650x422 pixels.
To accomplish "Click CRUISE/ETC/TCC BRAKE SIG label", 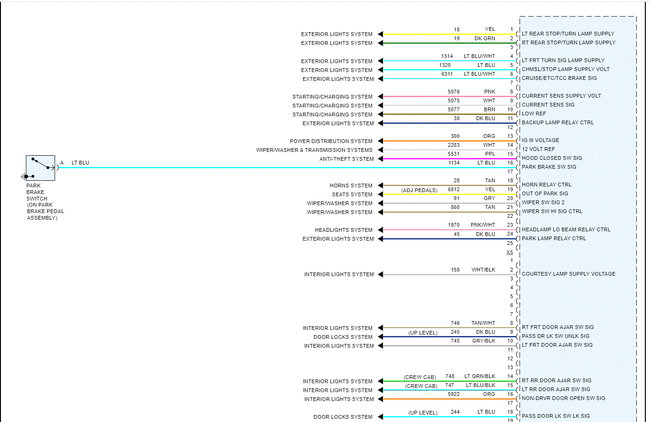I will click(x=559, y=78).
